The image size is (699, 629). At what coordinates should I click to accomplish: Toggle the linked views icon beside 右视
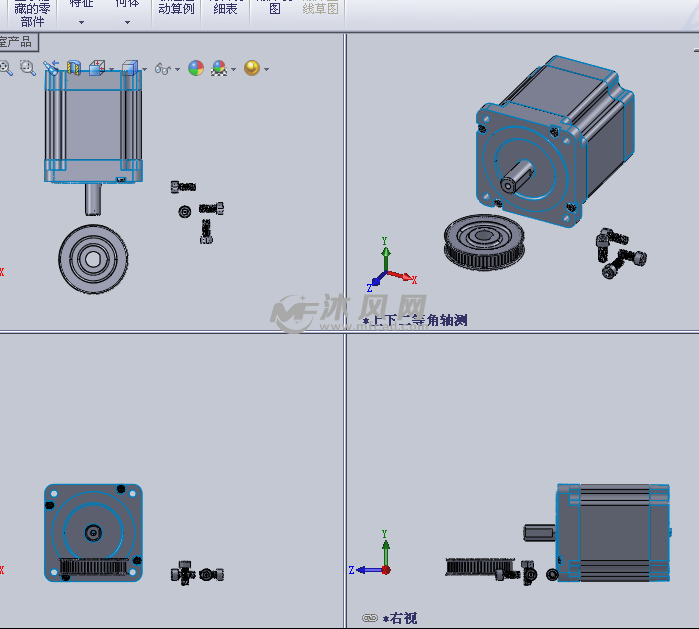tap(369, 618)
